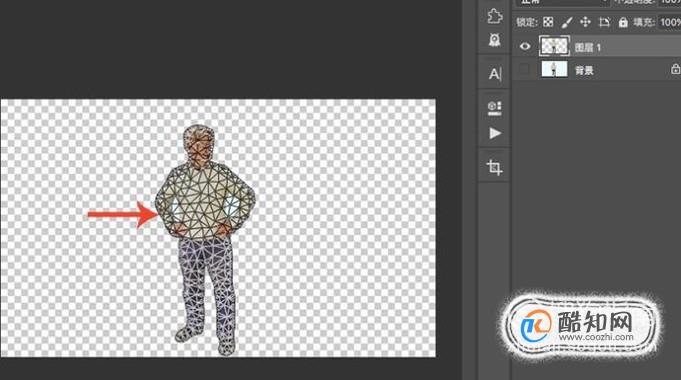Open the Actions panel play icon

pyautogui.click(x=495, y=133)
